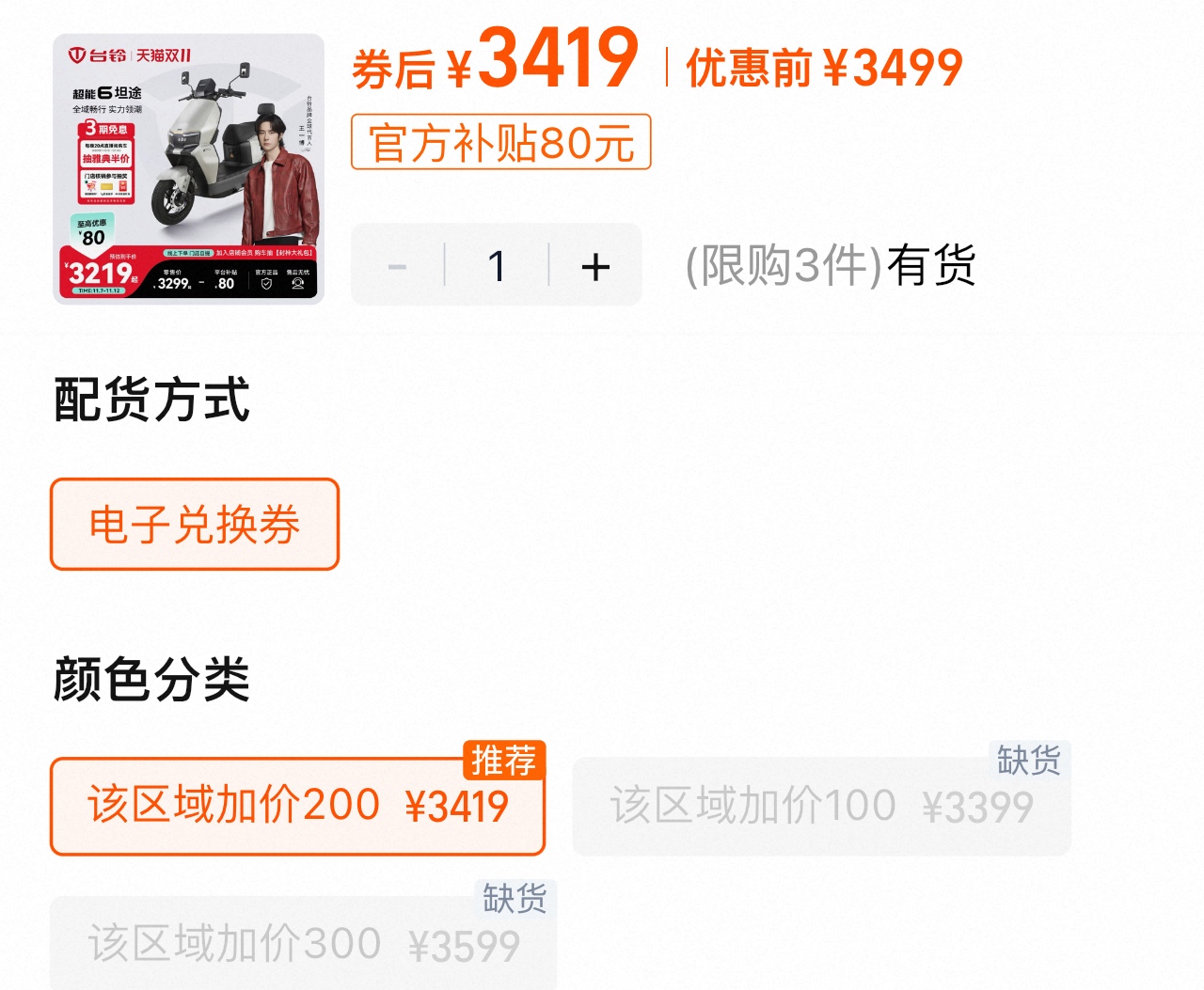The image size is (1204, 990).
Task: Click the 优惠前 ¥3499 original price
Action: pos(824,68)
